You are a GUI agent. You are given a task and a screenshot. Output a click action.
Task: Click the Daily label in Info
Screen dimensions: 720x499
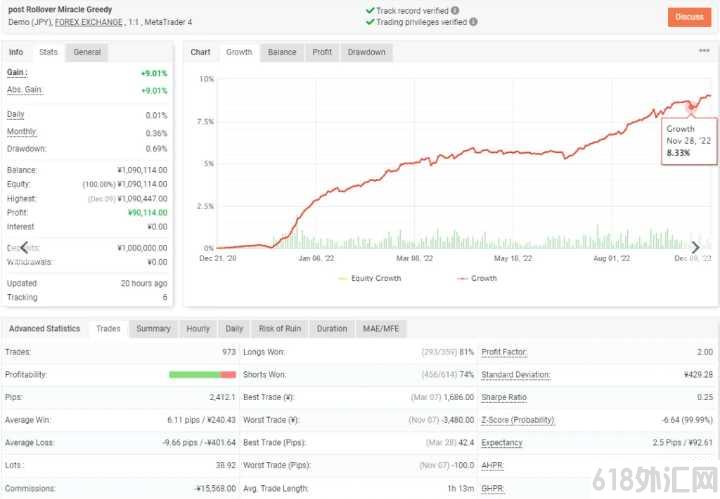[16, 114]
